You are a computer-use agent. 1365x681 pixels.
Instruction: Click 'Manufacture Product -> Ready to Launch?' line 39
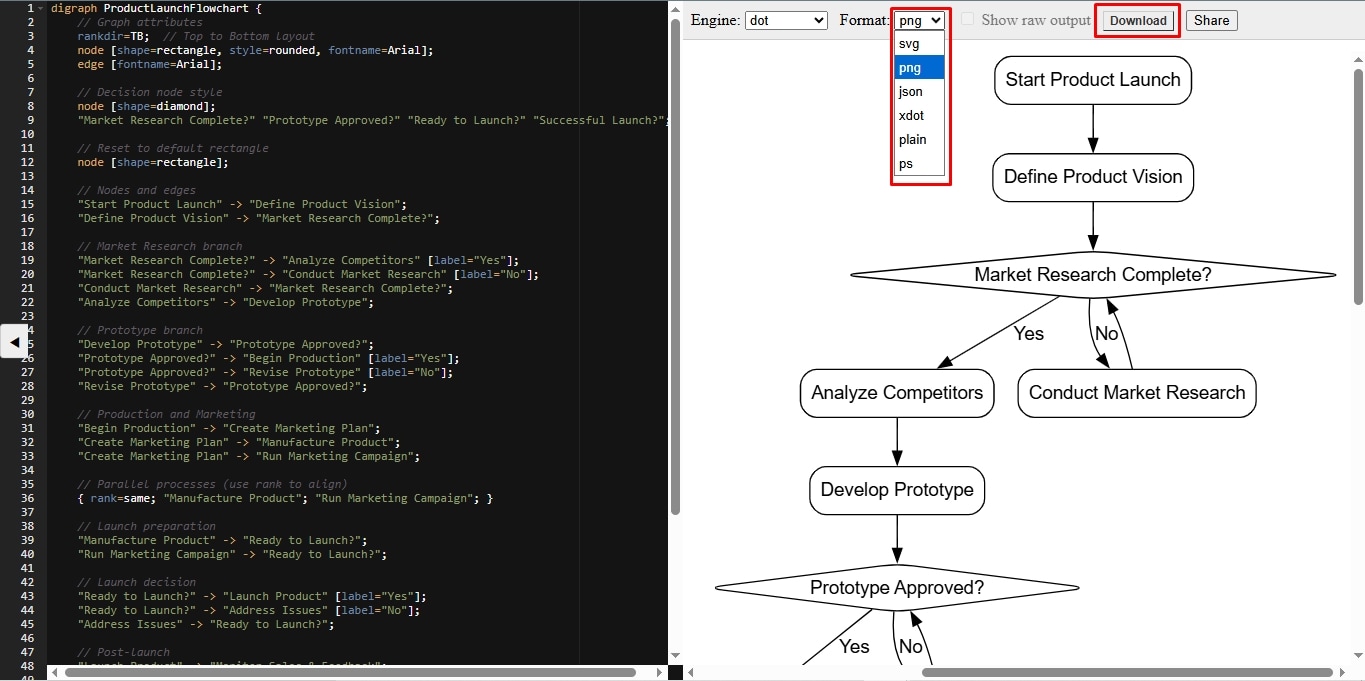tap(222, 540)
